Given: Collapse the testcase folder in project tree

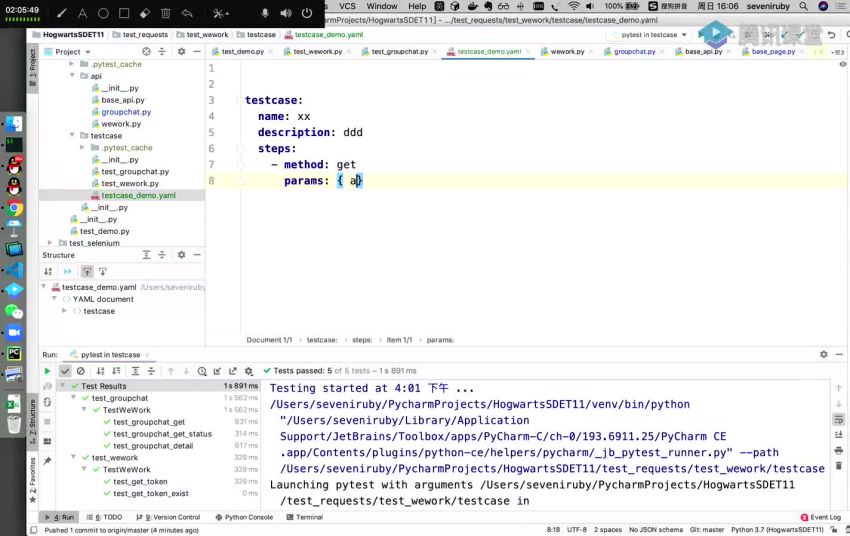Looking at the screenshot, I should 72,135.
